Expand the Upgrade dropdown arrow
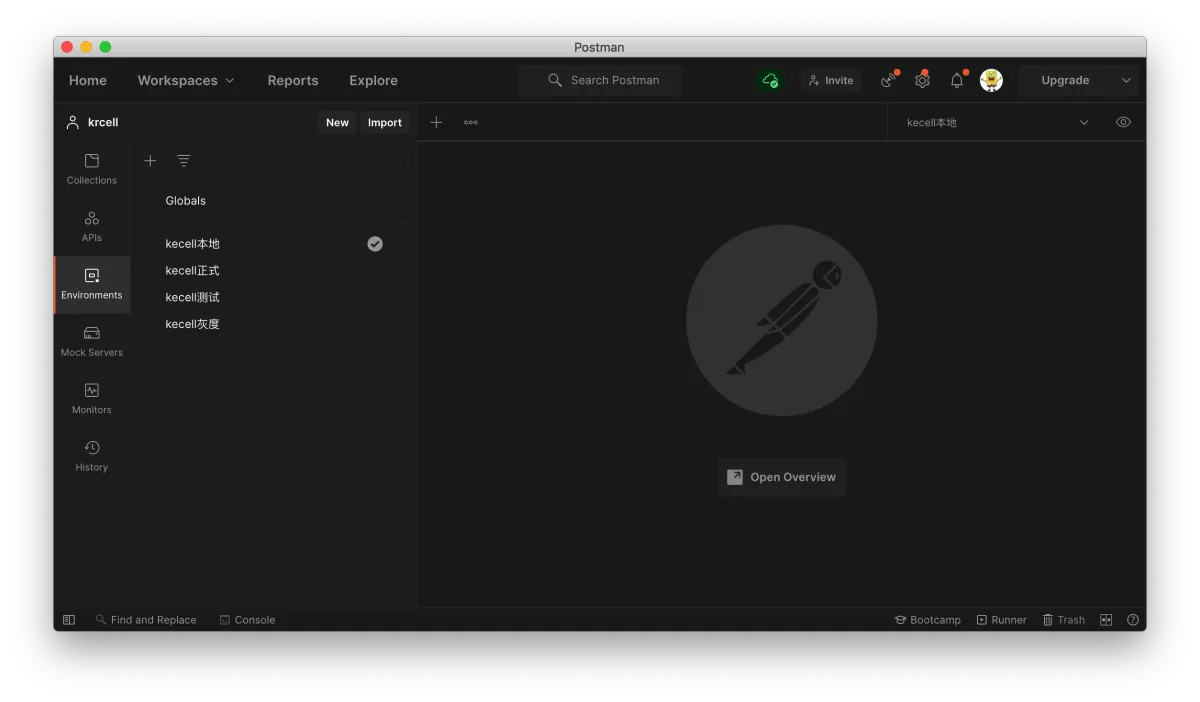The width and height of the screenshot is (1200, 702). tap(1126, 81)
